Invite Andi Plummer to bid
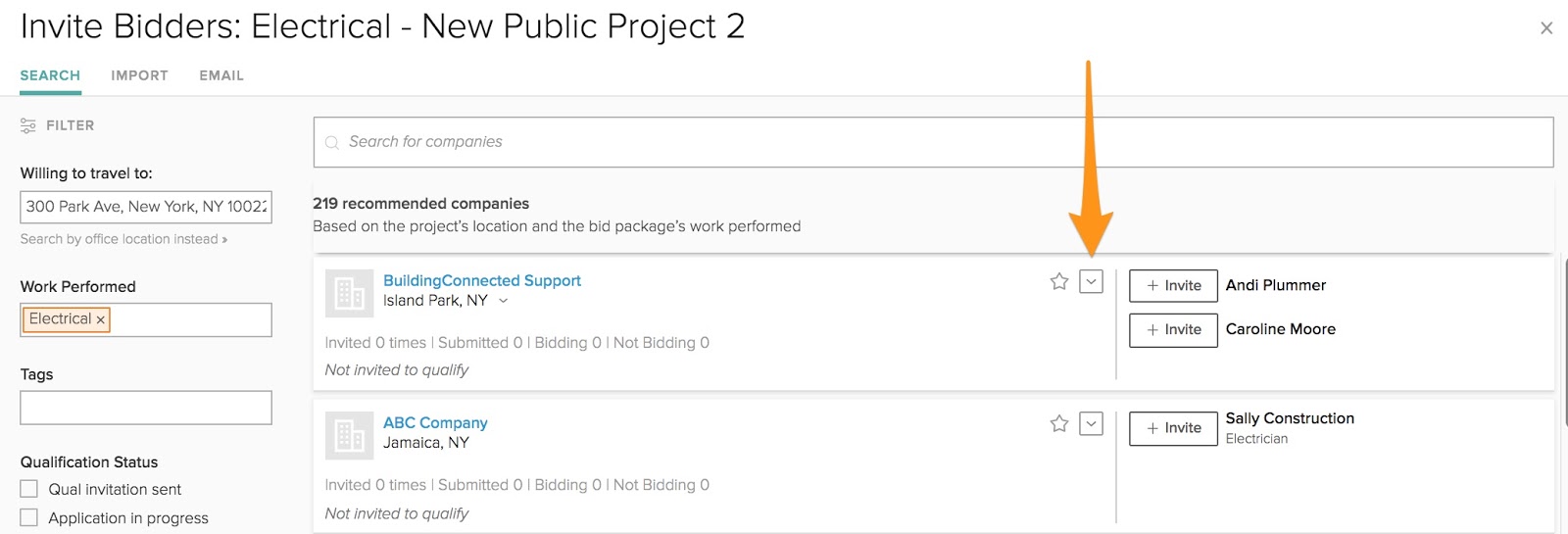Screen dimensions: 1568x534 [1173, 285]
